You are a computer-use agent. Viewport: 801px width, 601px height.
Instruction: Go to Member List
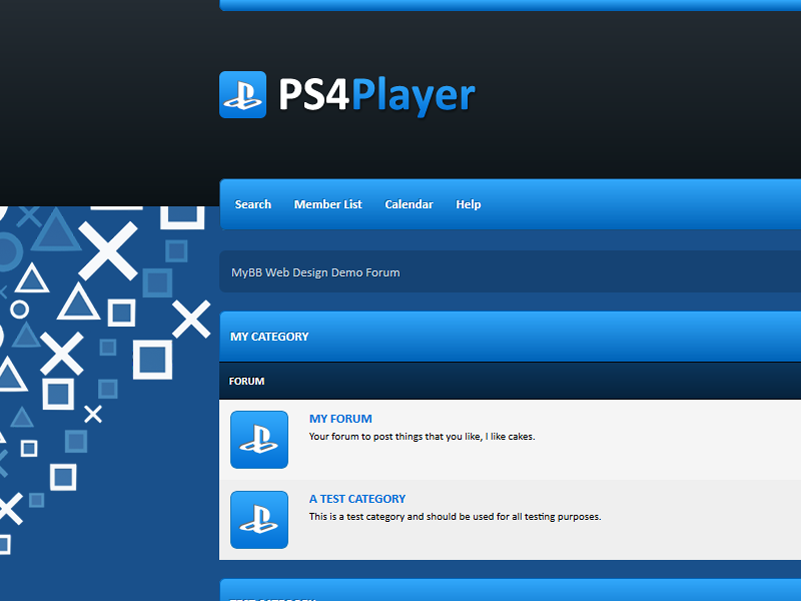pyautogui.click(x=328, y=204)
